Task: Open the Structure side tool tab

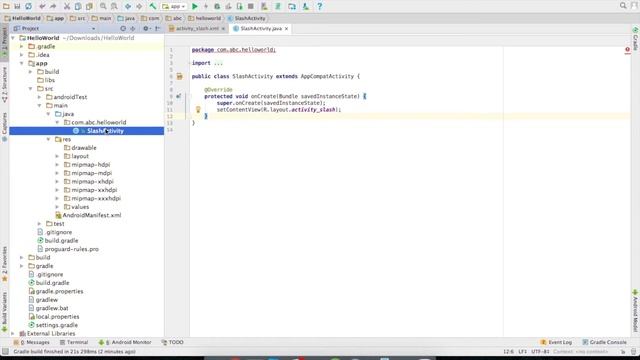Action: (x=4, y=84)
